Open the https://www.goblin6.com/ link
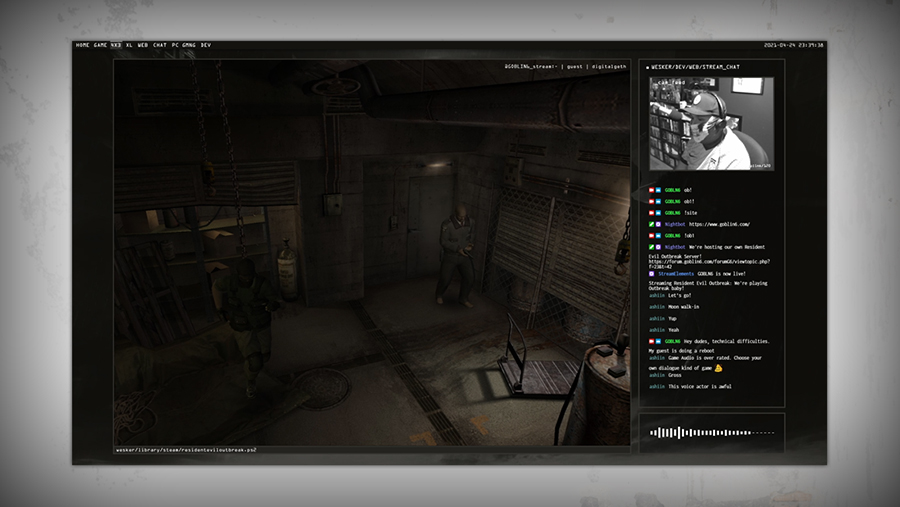 coord(719,225)
